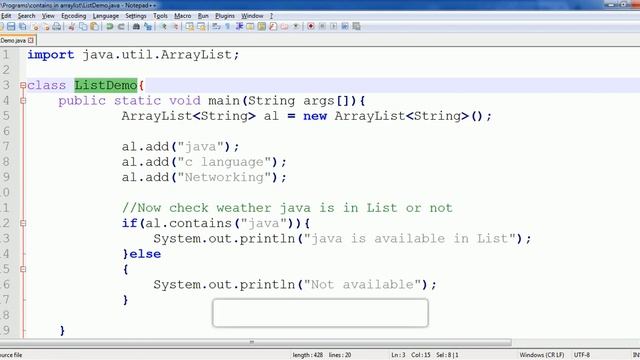
Task: Click Run Macro Multiple Times icon
Action: 345,27
